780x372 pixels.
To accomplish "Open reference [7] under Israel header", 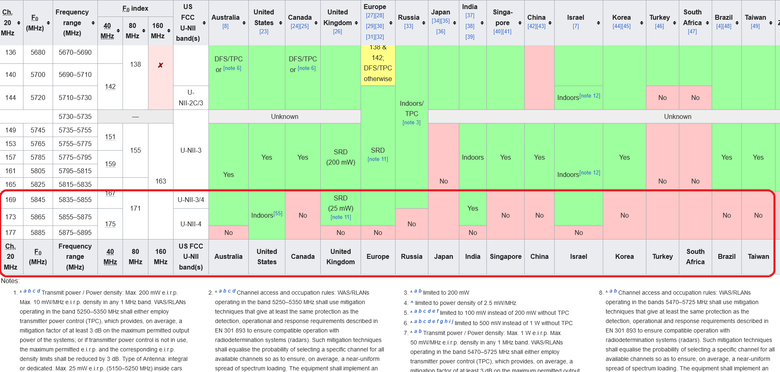I will tap(576, 26).
